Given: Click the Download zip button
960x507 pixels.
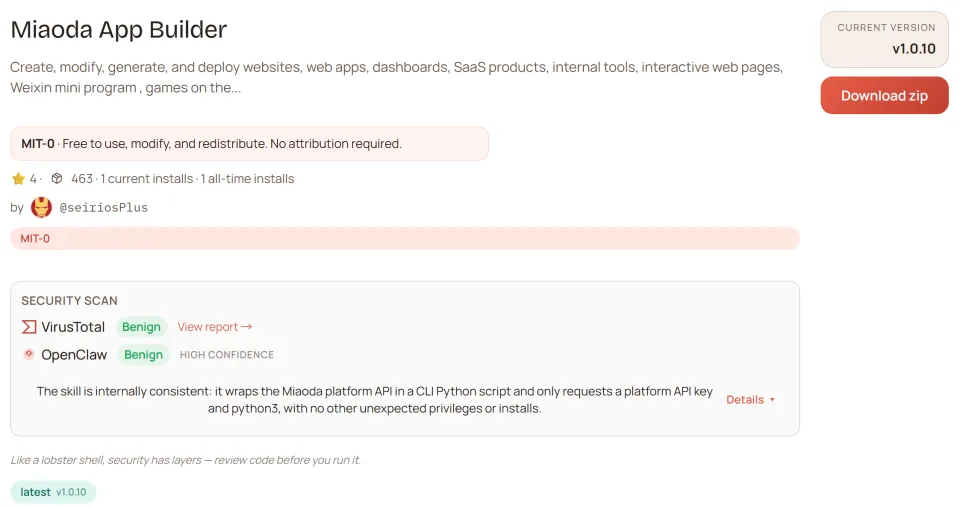Looking at the screenshot, I should 884,96.
